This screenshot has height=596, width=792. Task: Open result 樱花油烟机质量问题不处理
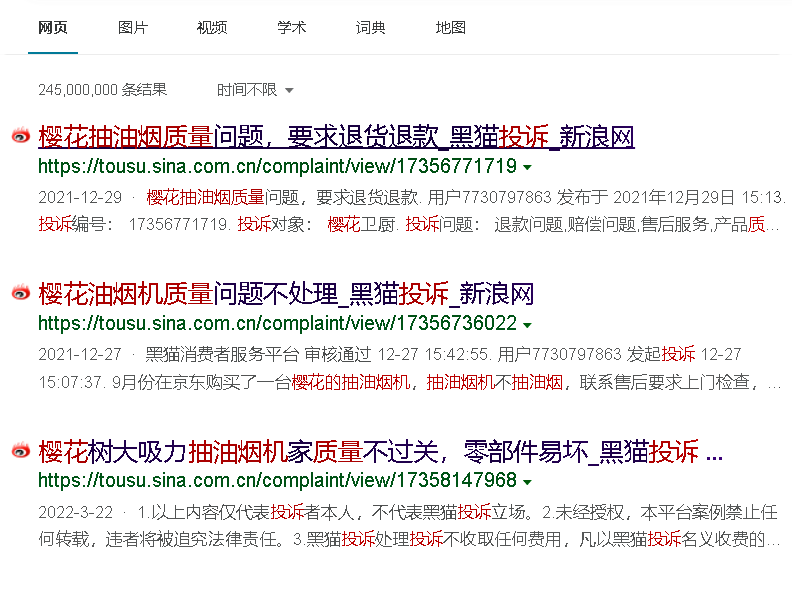click(286, 294)
